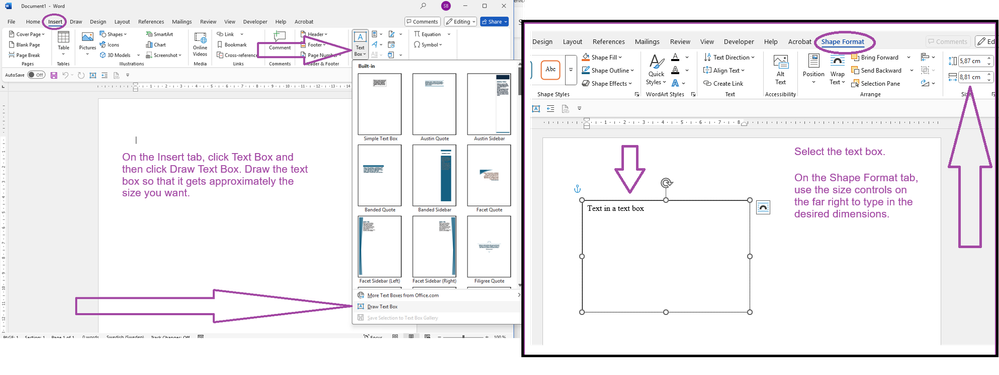Click the Alt Text button
This screenshot has height=375, width=999.
(780, 70)
